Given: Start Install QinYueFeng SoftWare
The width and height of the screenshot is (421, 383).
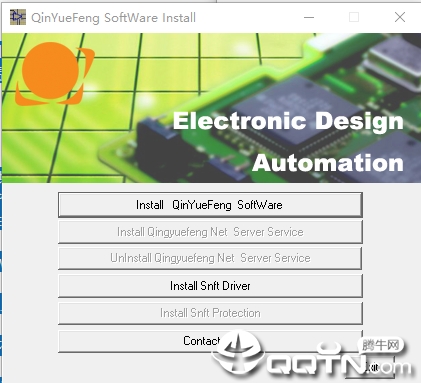Looking at the screenshot, I should point(210,205).
